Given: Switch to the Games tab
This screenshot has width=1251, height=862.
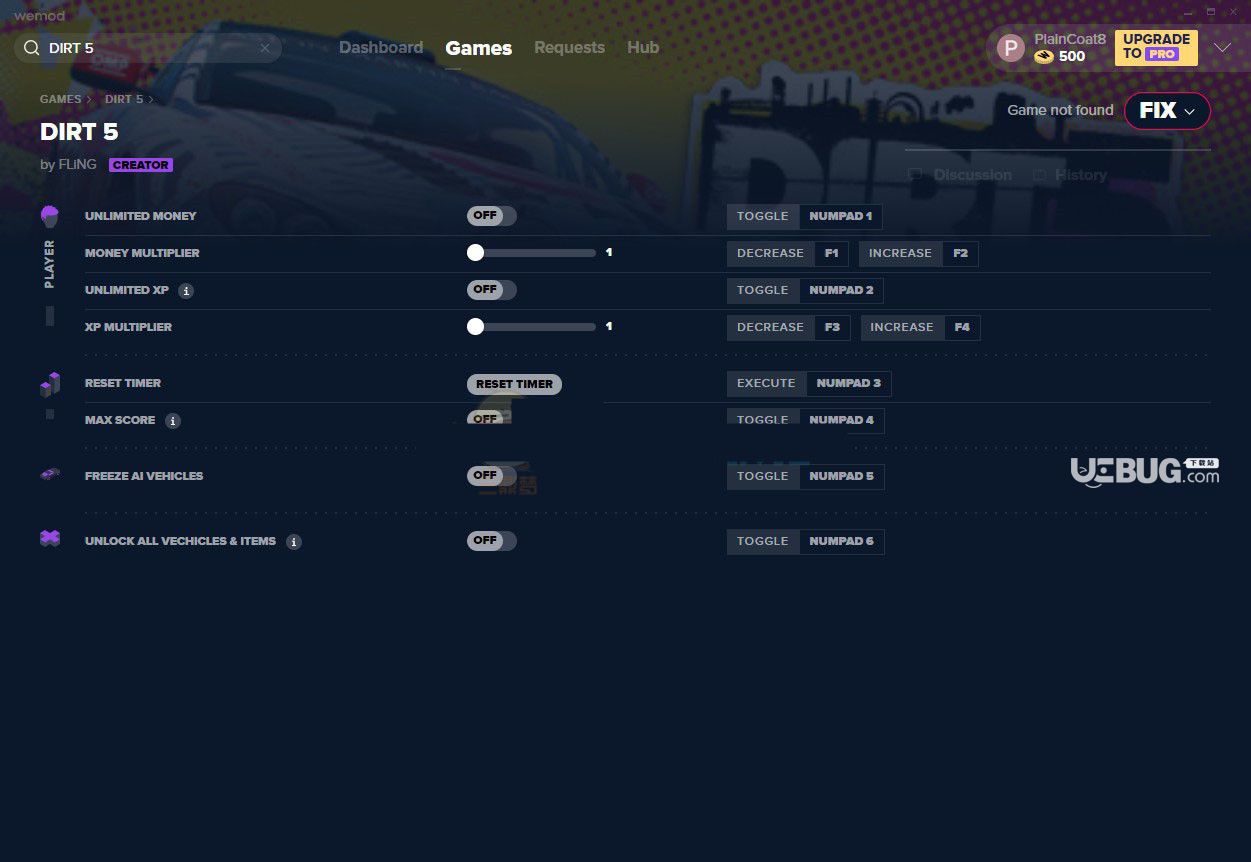Looking at the screenshot, I should tap(479, 48).
